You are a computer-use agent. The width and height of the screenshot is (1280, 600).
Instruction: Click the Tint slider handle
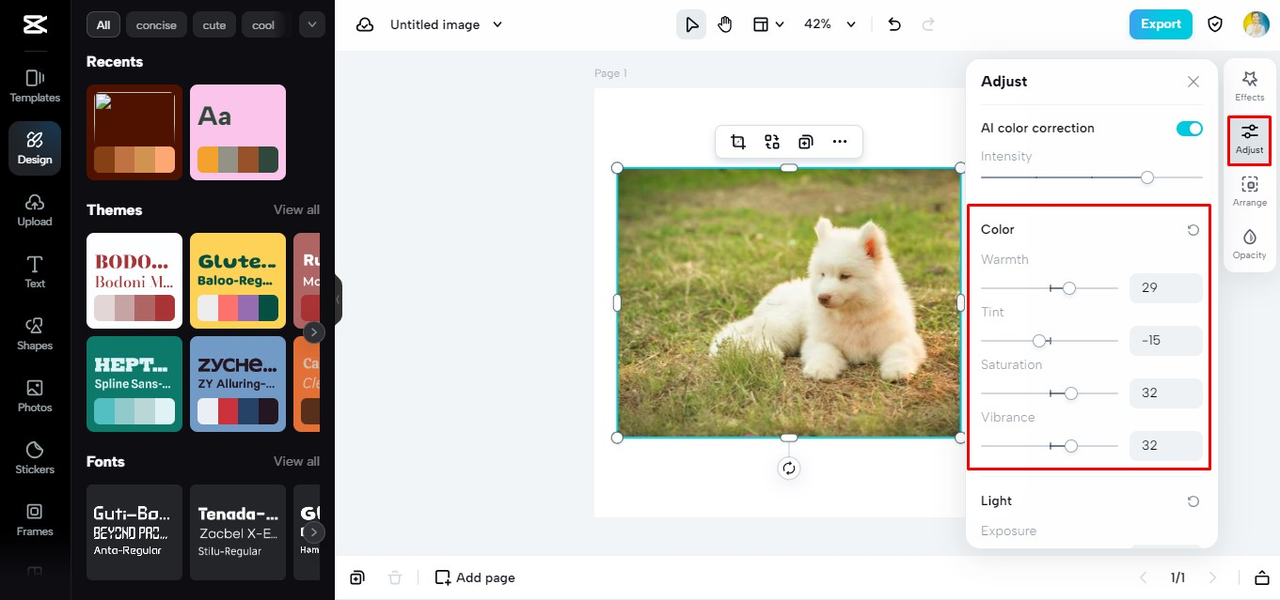(x=1039, y=341)
